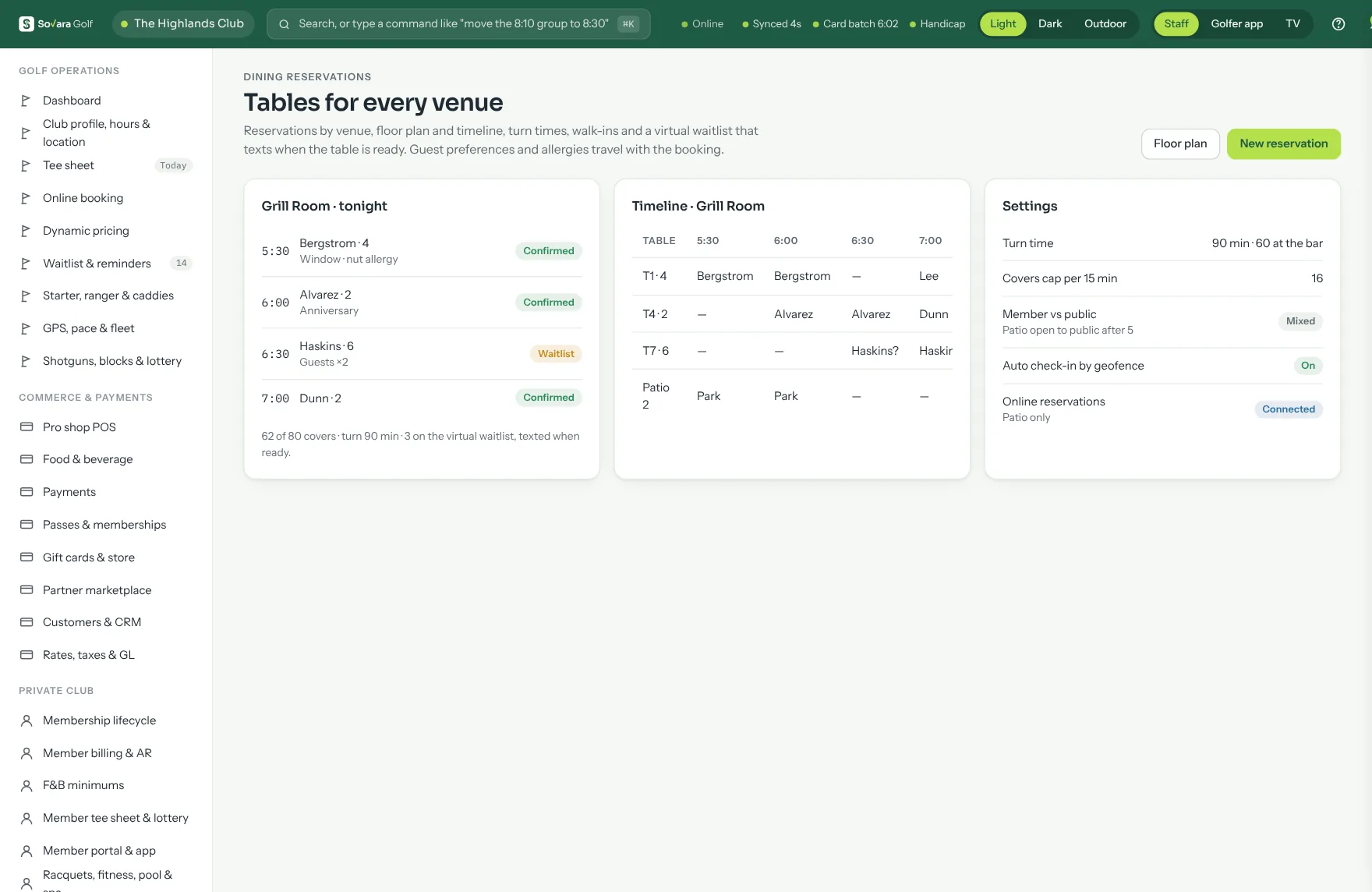
Task: Select the TV view mode
Action: 1292,24
